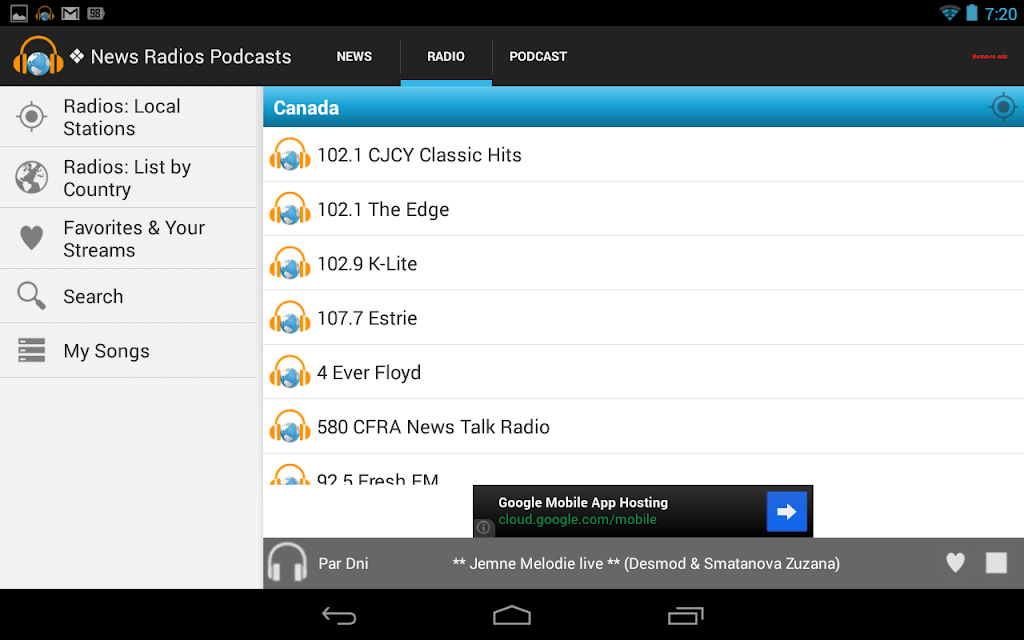Switch to the PODCAST tab
Image resolution: width=1024 pixels, height=640 pixels.
pyautogui.click(x=538, y=57)
